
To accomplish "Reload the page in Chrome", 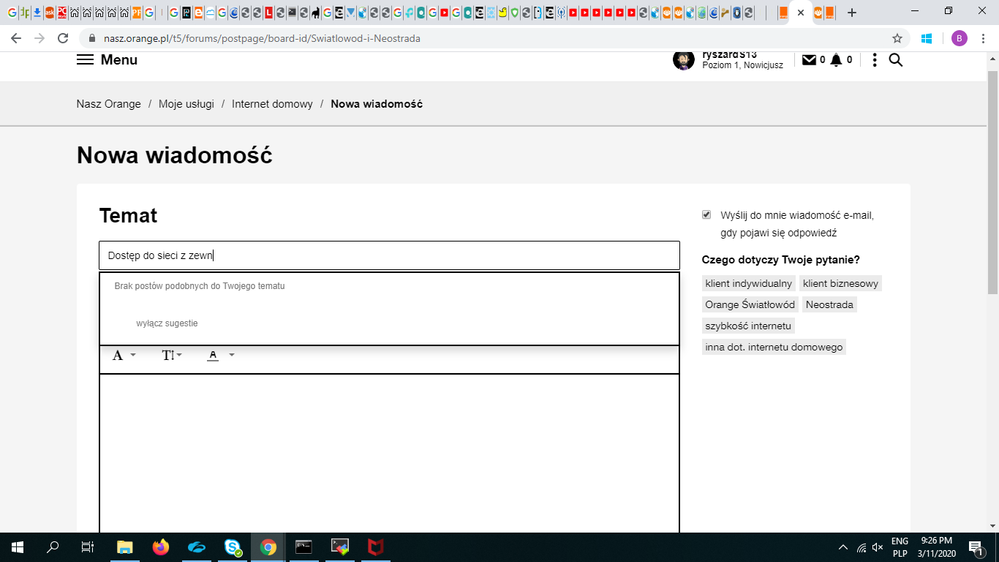I will (63, 38).
